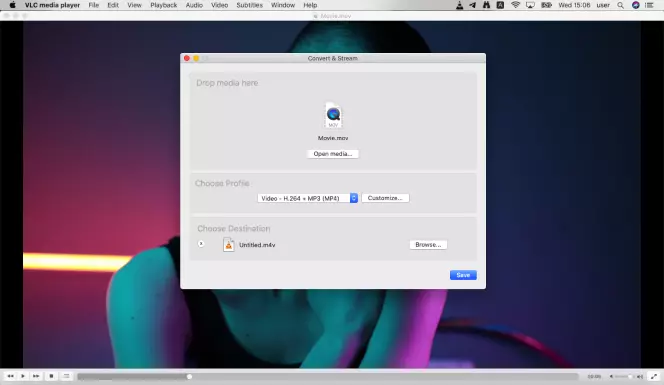Click the letter A input source icon

tap(500, 5)
